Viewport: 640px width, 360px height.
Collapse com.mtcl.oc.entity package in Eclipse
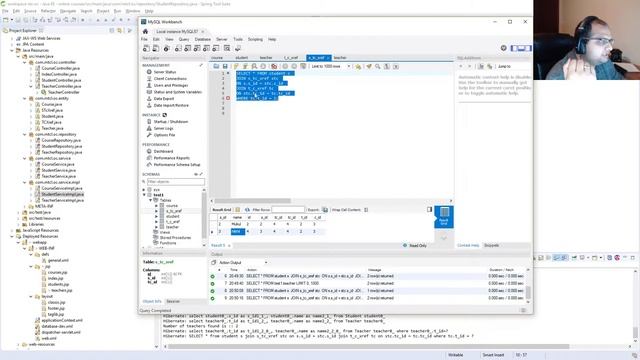24,98
